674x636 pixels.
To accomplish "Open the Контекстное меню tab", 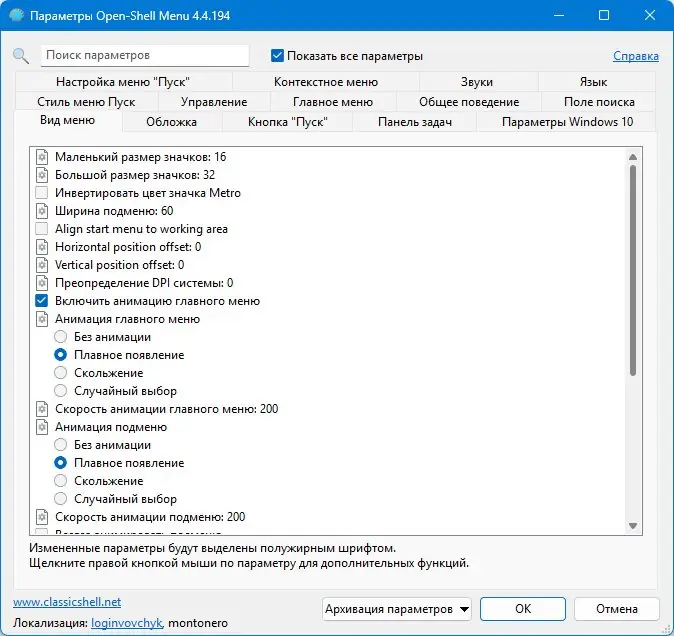I will pyautogui.click(x=326, y=82).
